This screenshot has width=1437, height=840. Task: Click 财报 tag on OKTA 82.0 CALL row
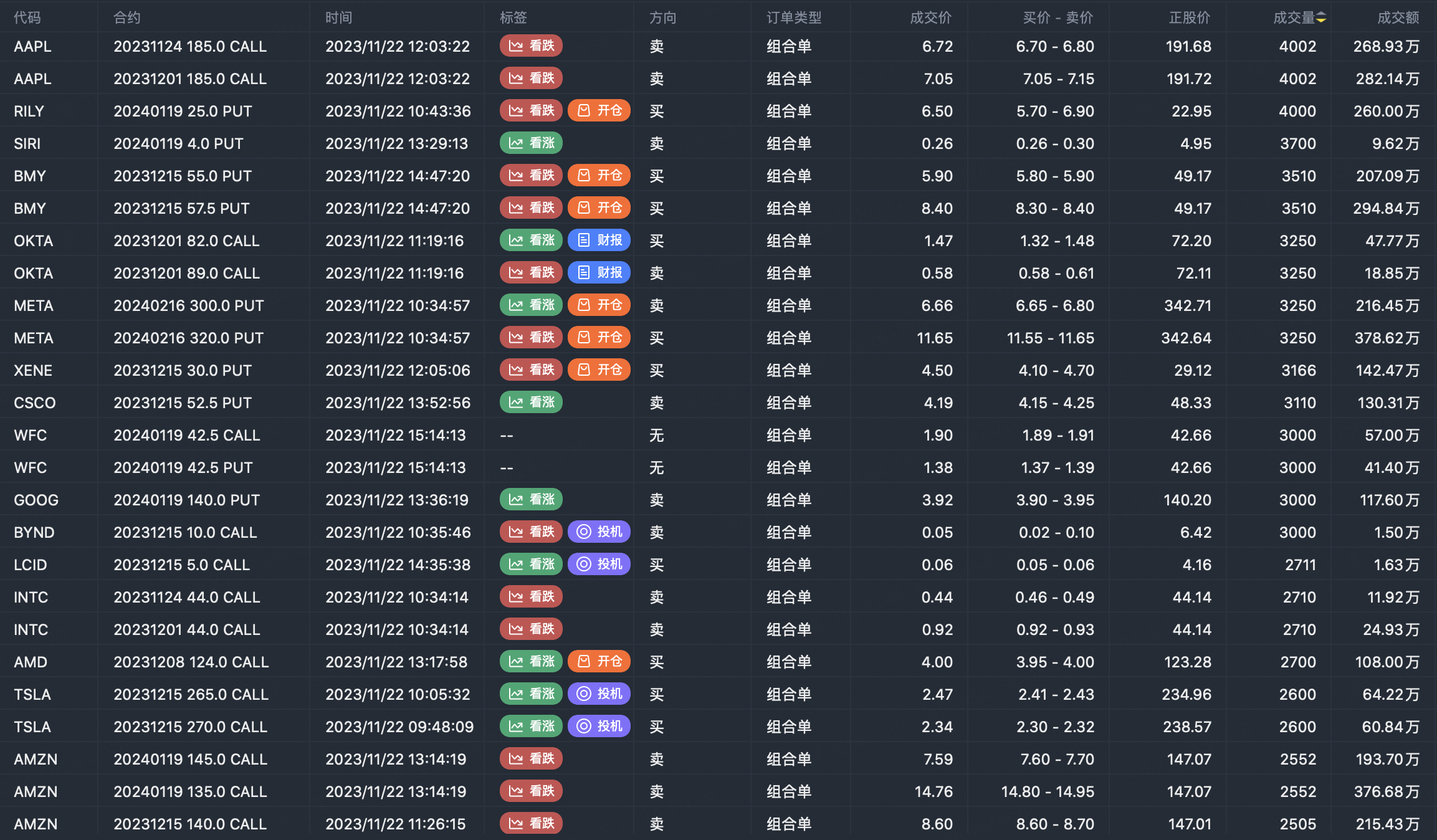[599, 241]
